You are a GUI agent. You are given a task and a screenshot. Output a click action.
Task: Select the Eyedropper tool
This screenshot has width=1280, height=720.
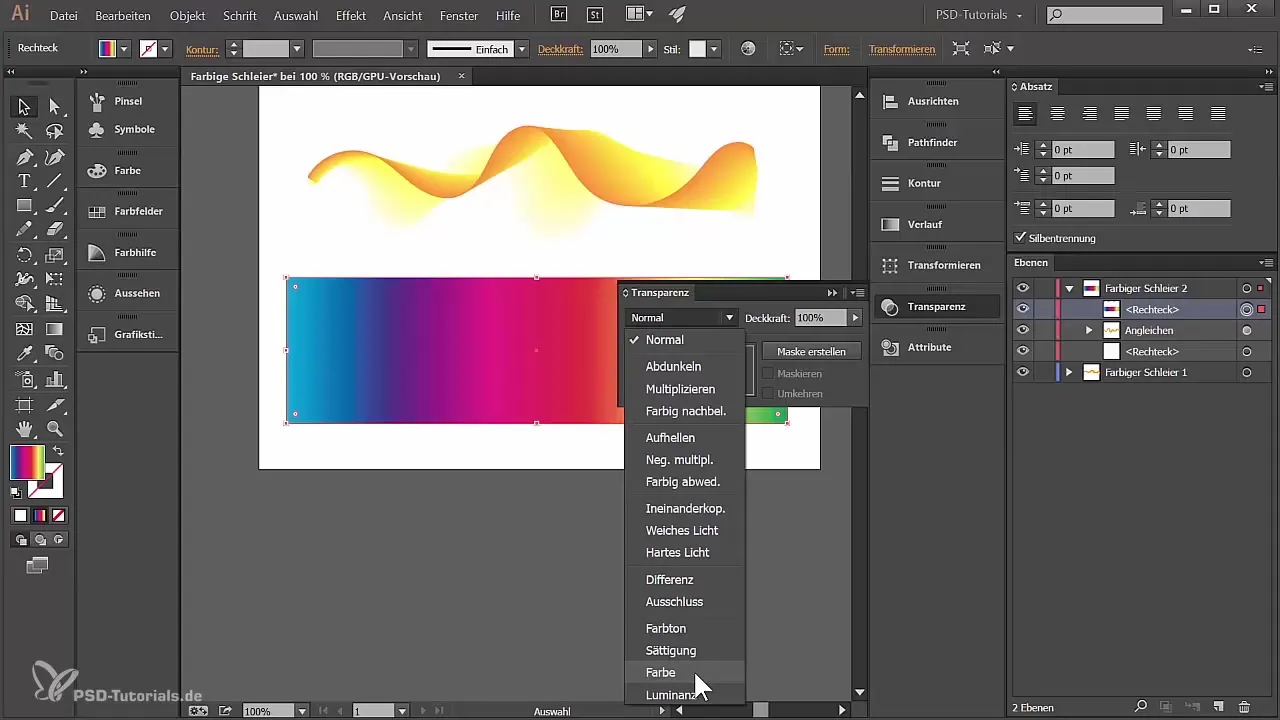[x=24, y=353]
